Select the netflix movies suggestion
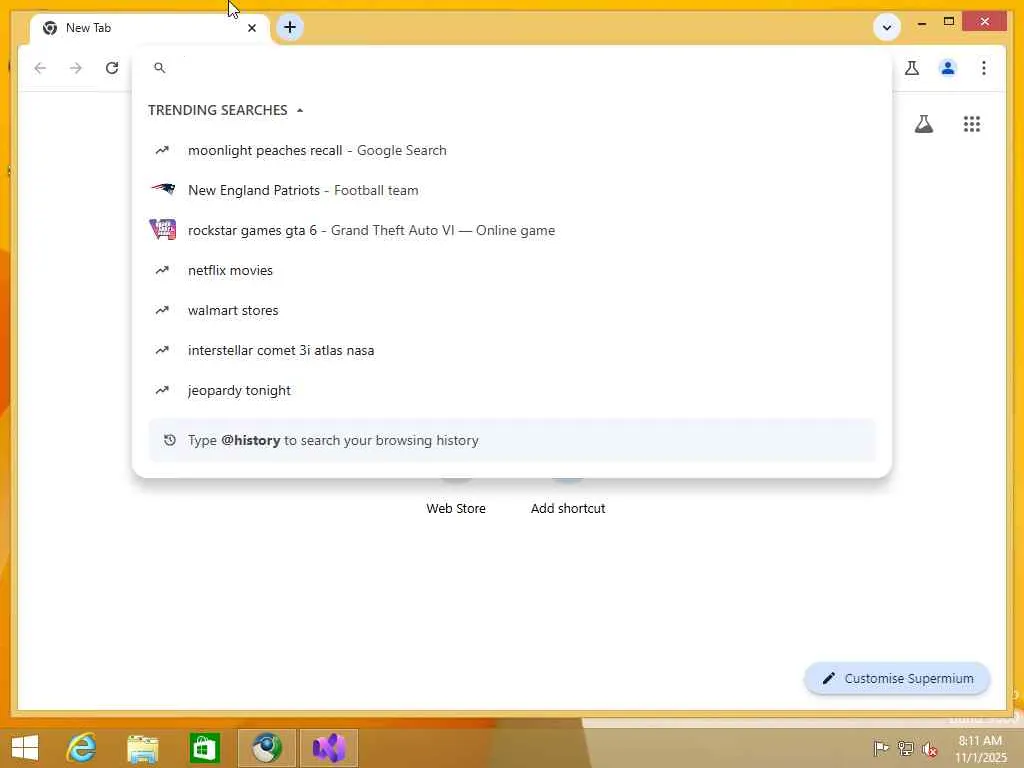Image resolution: width=1024 pixels, height=768 pixels. [x=511, y=270]
